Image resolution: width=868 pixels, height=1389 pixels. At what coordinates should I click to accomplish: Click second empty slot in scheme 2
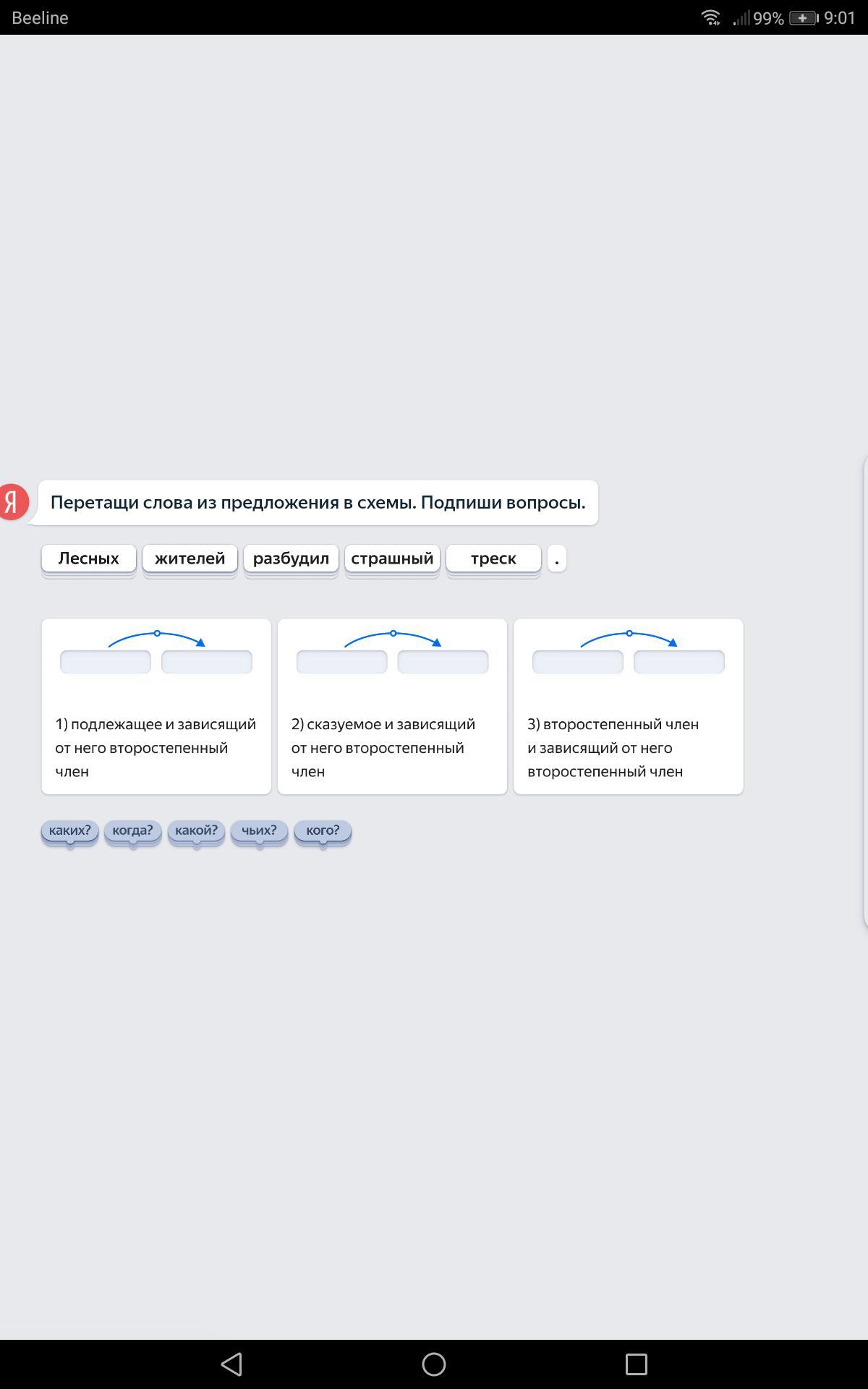pos(443,662)
